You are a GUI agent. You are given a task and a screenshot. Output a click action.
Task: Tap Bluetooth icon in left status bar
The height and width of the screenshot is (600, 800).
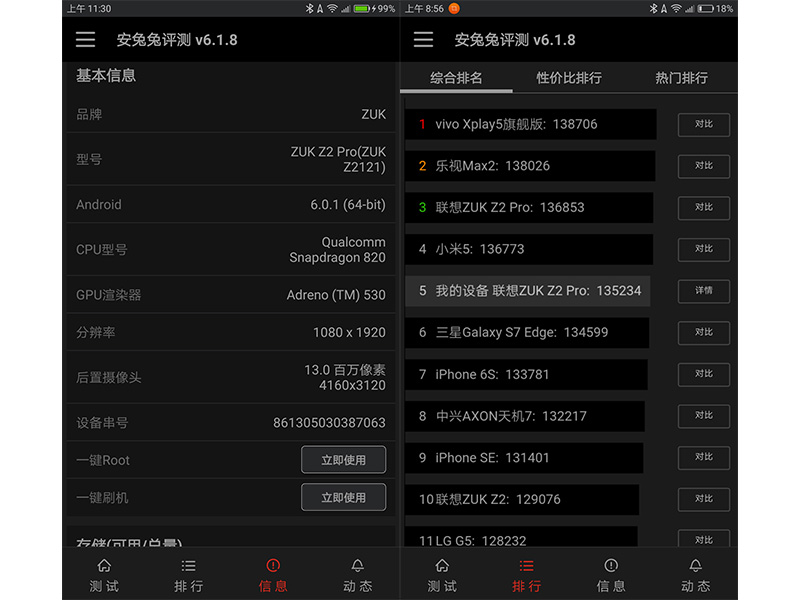pos(309,9)
